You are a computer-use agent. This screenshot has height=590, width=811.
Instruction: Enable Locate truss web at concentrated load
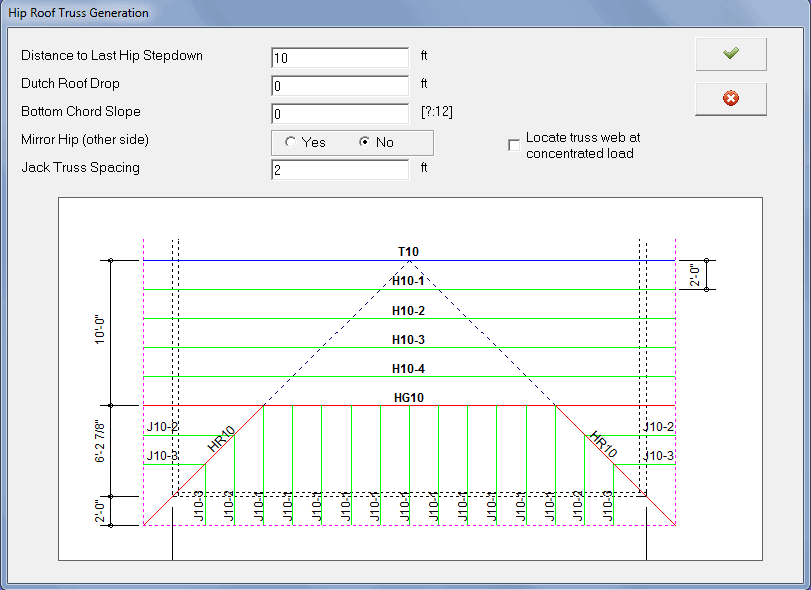click(x=514, y=145)
